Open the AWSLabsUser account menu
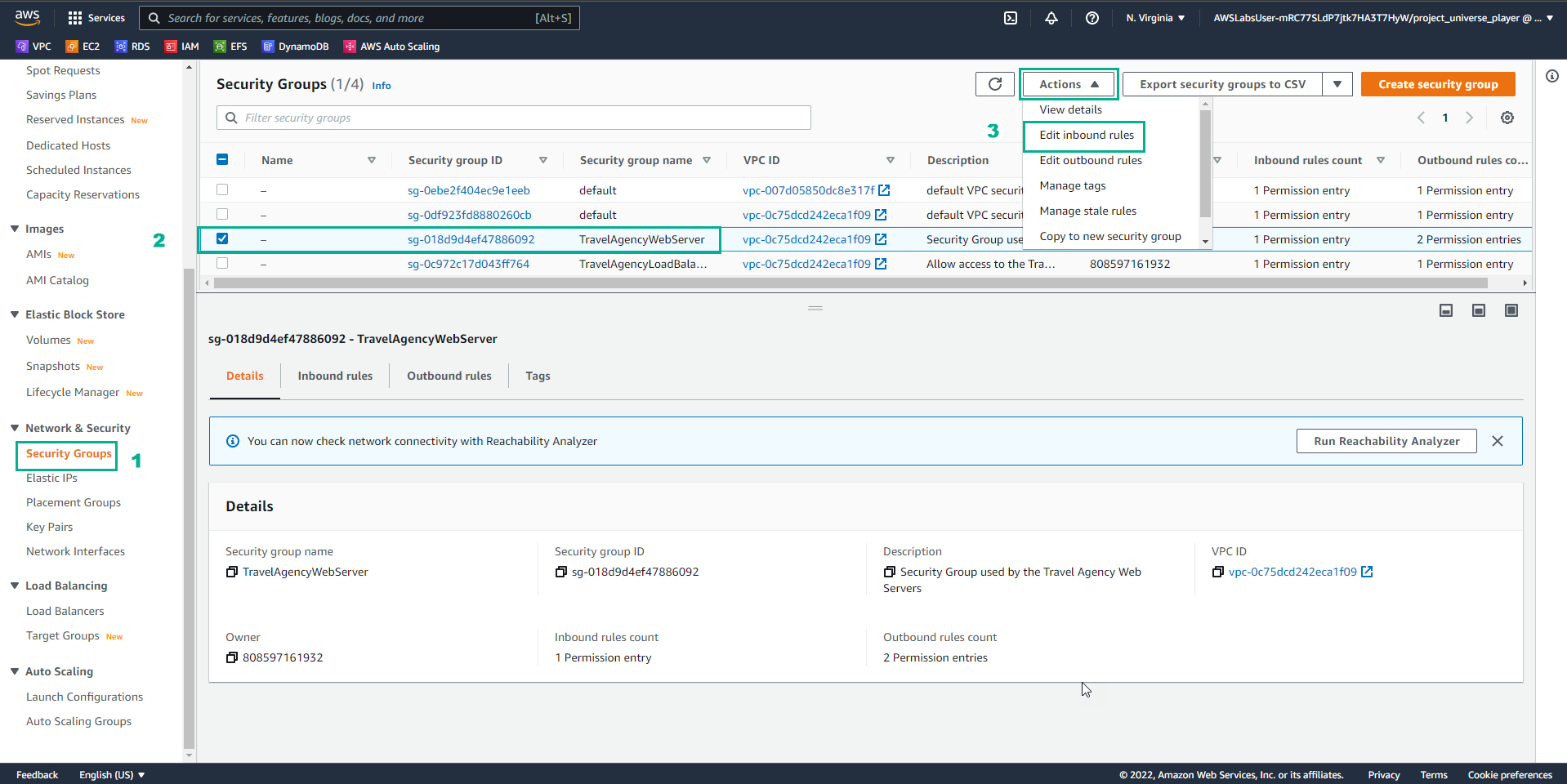 pos(1383,18)
